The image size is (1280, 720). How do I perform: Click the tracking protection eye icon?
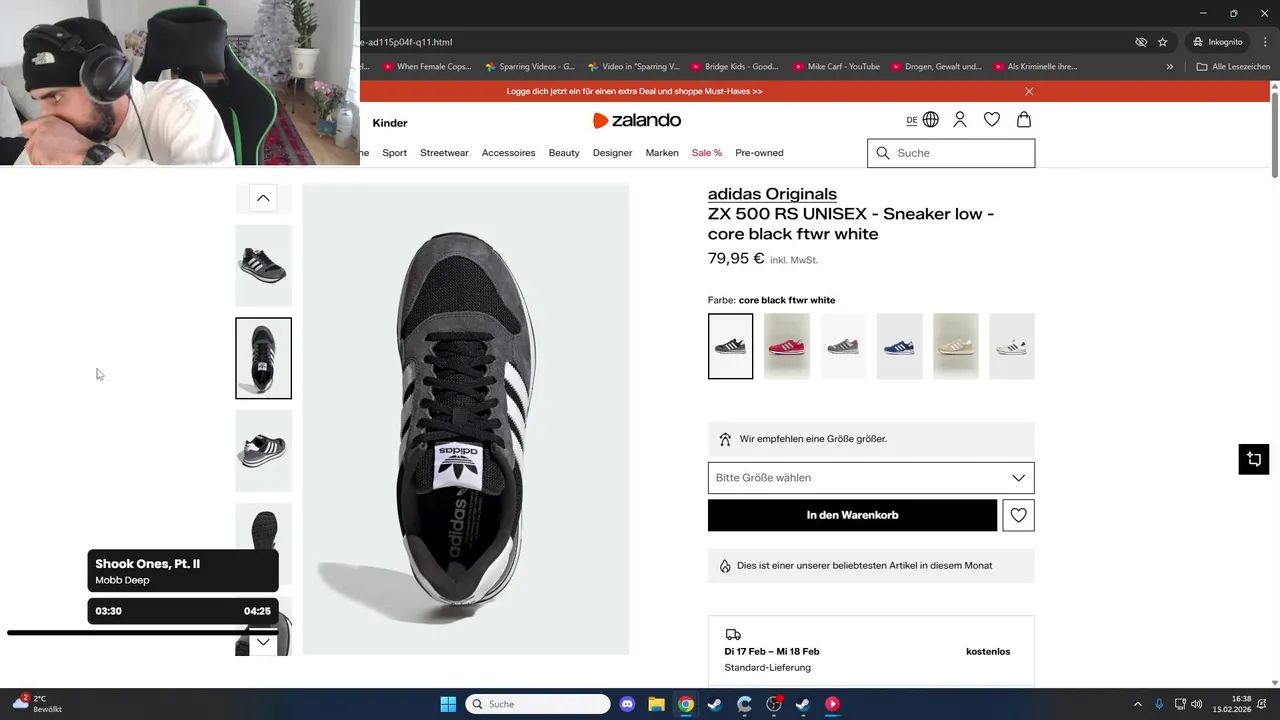click(x=1141, y=42)
